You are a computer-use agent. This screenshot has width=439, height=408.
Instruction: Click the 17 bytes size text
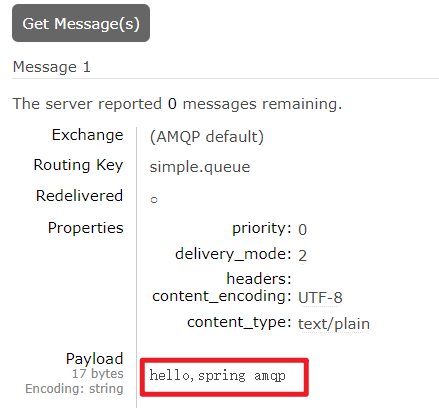coord(98,374)
